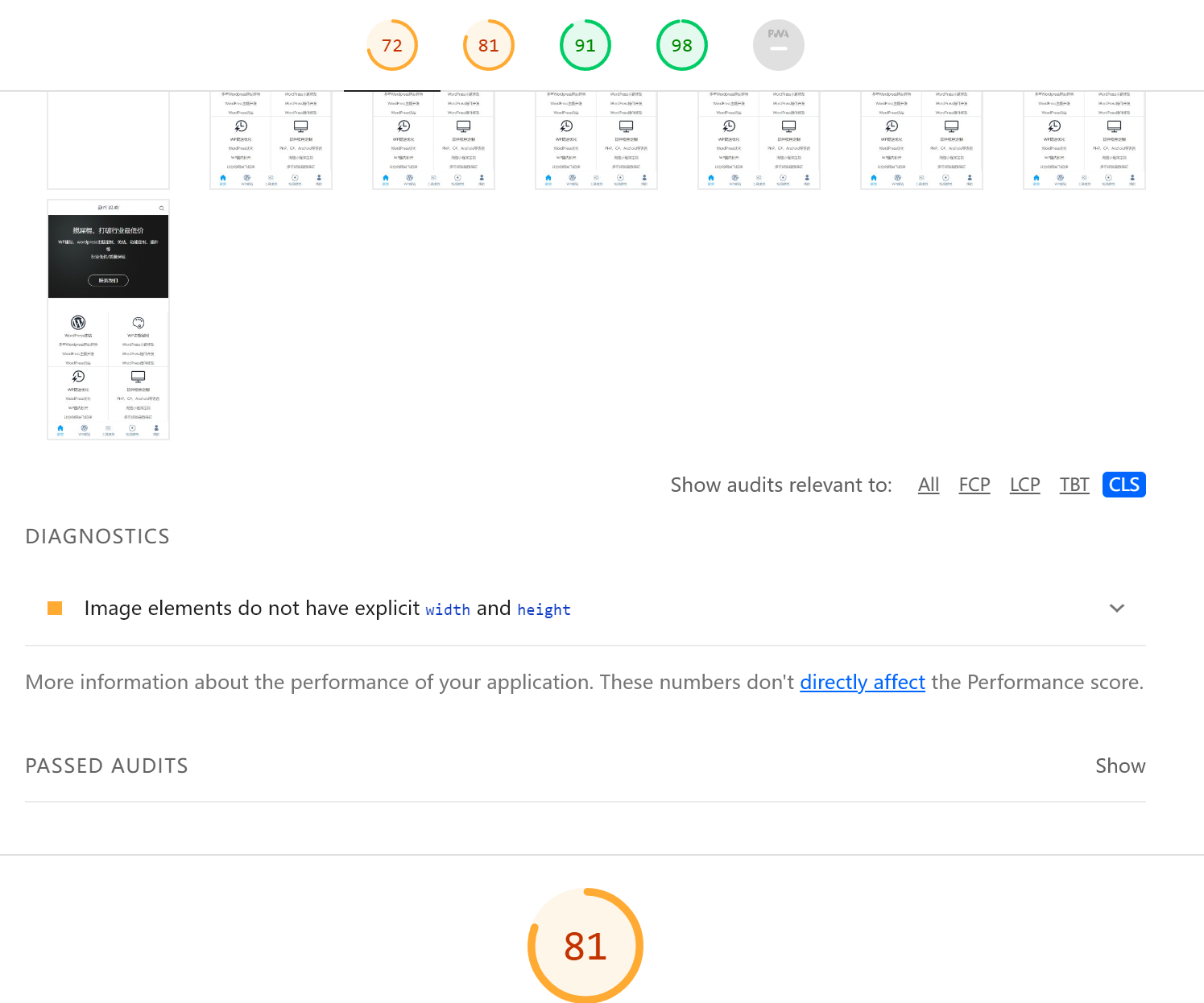
Task: Open the "directly affect" link
Action: [x=863, y=682]
